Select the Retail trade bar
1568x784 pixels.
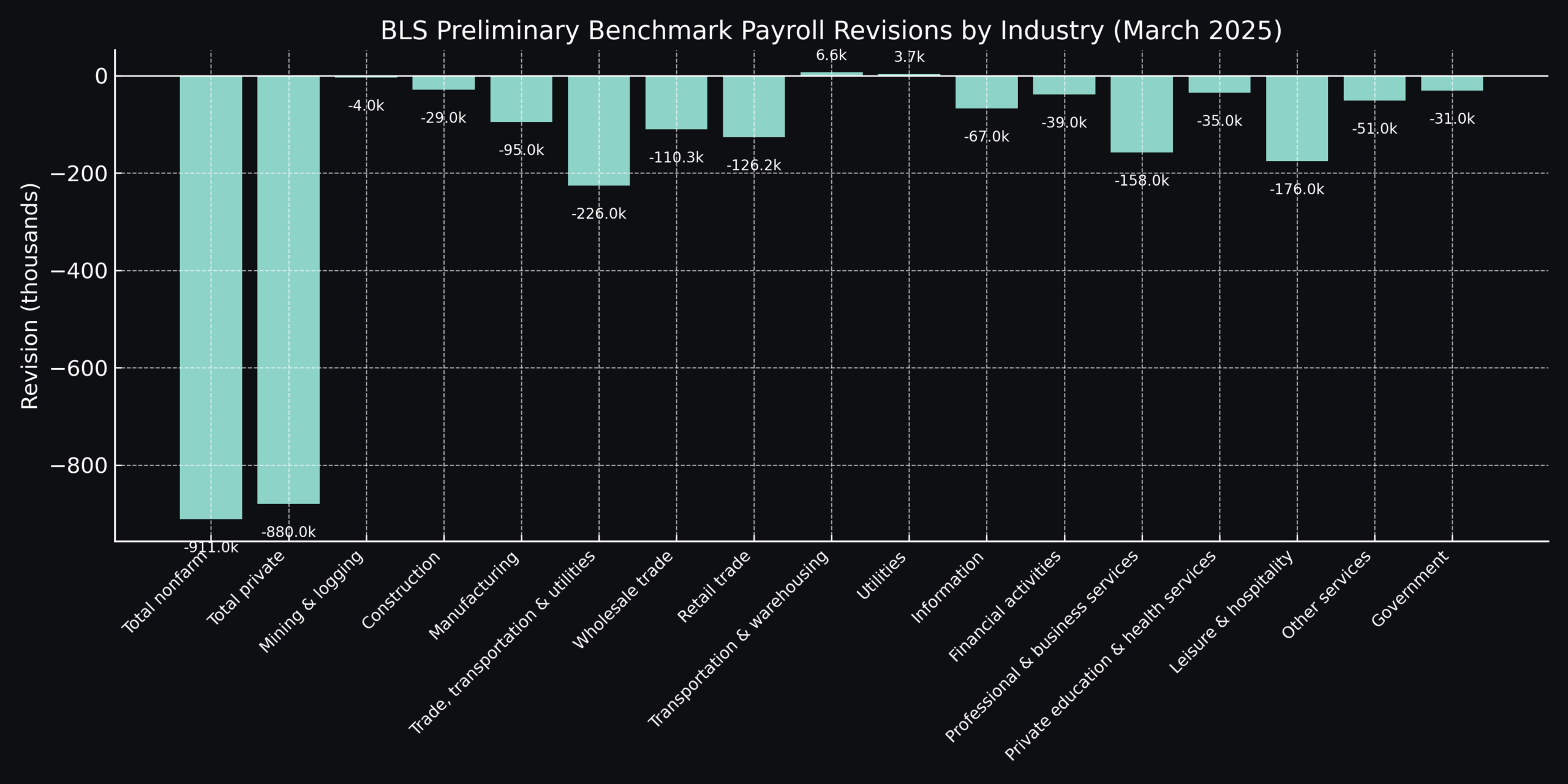click(x=755, y=107)
